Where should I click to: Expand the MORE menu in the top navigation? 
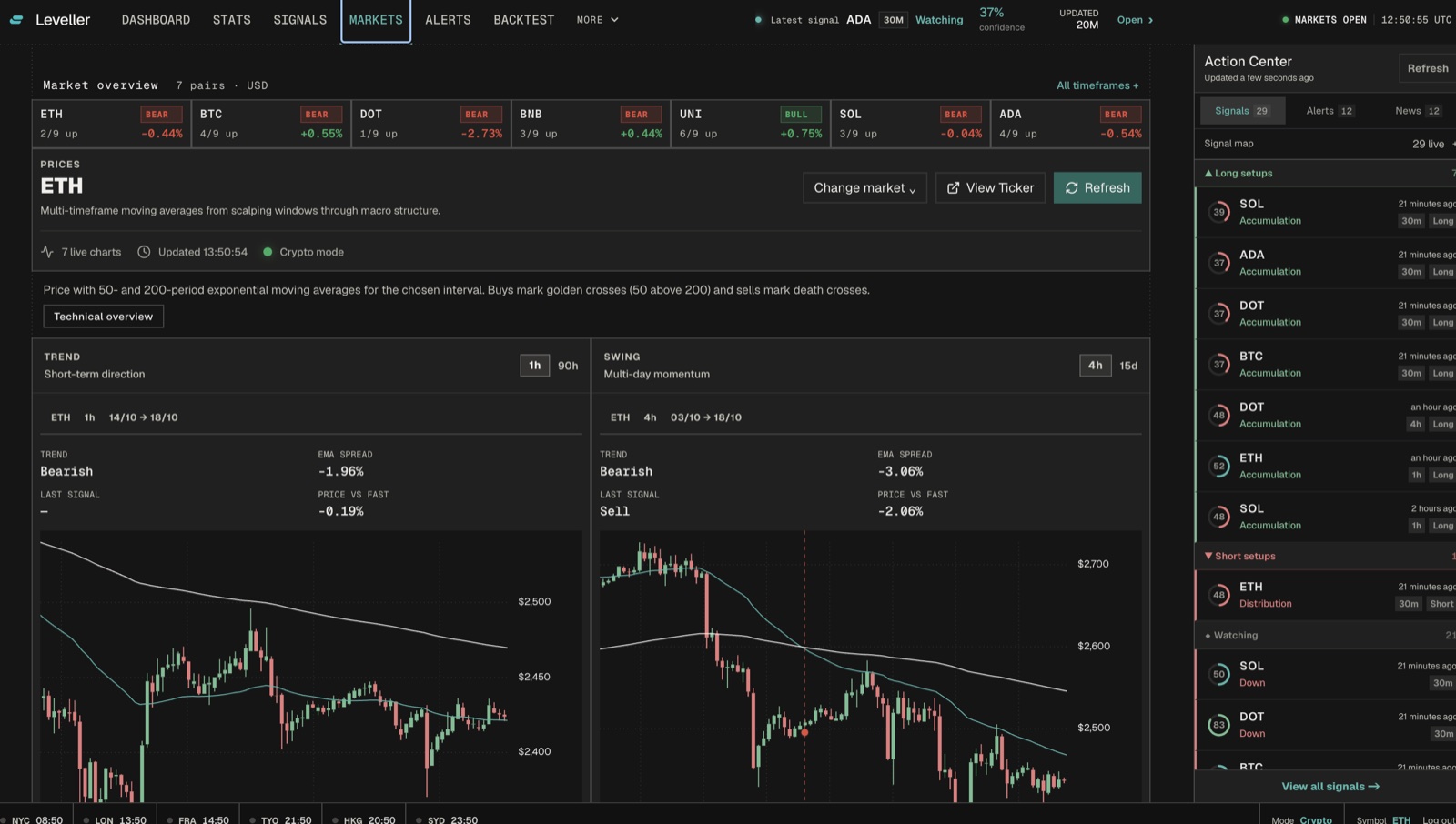[597, 20]
